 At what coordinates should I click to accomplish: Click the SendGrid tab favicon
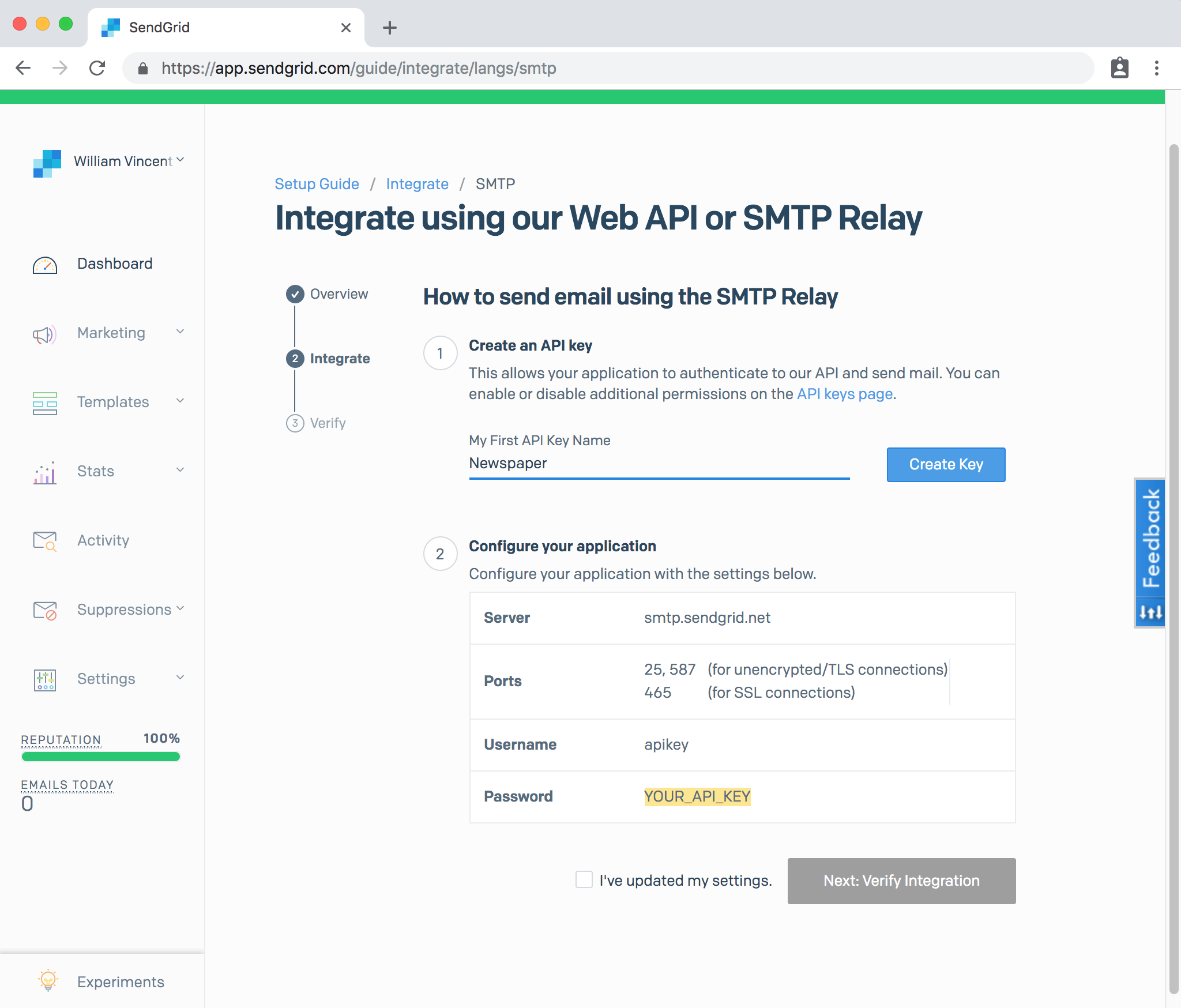click(110, 28)
